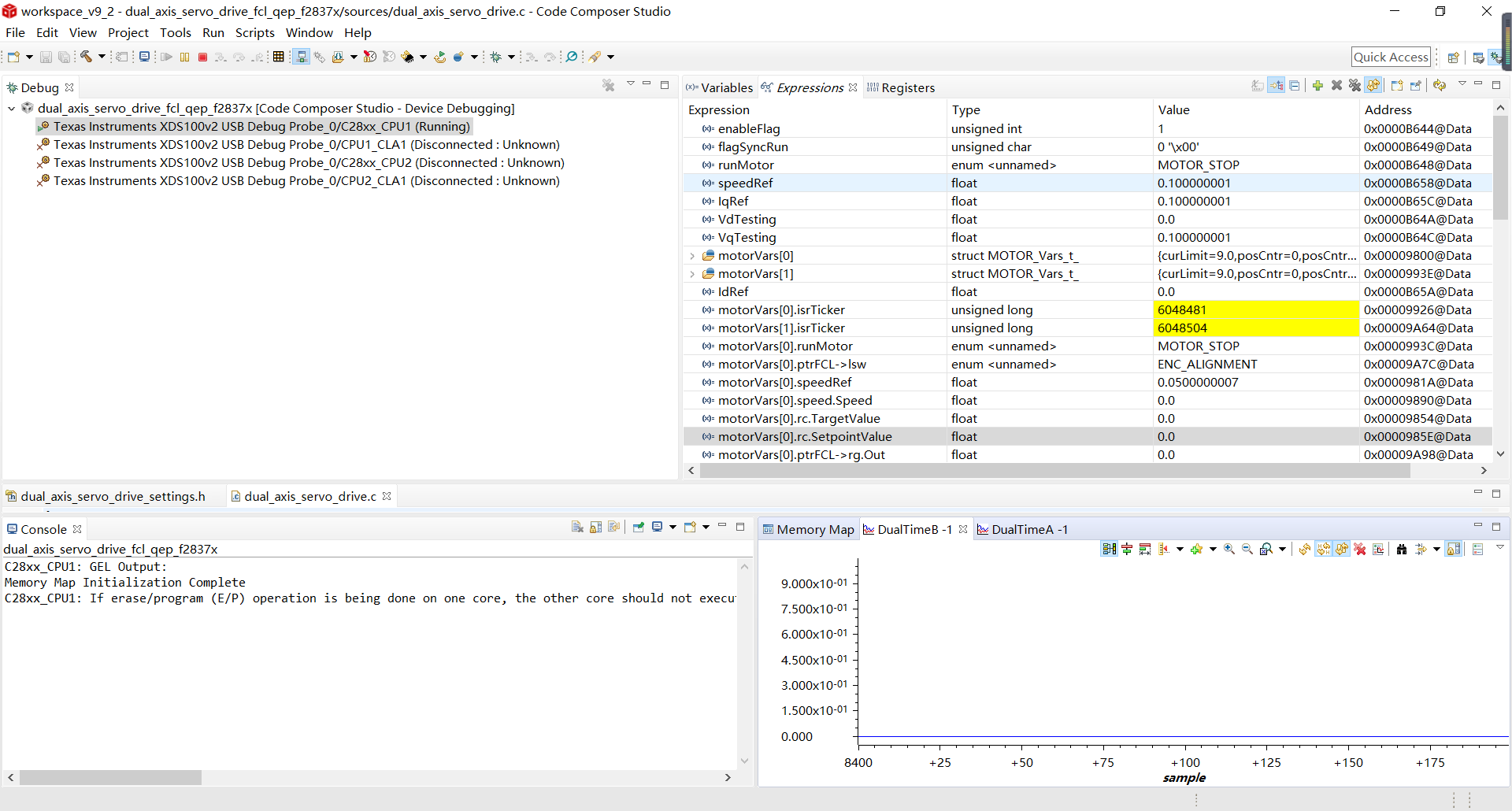Switch to the Registers tab

(x=901, y=87)
